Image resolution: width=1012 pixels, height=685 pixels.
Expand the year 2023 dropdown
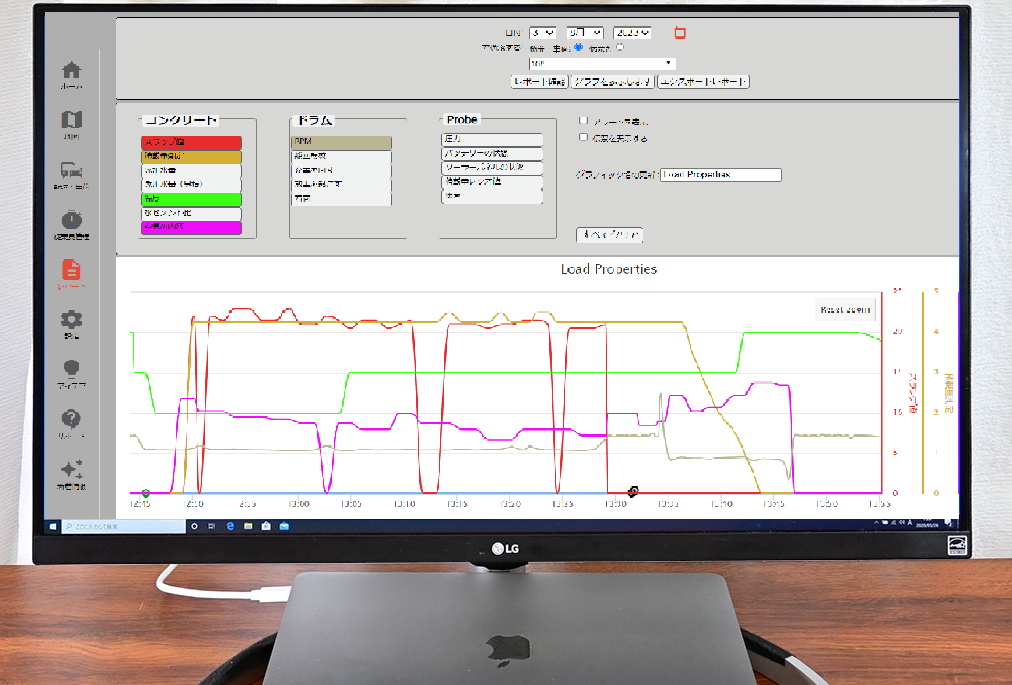point(632,33)
